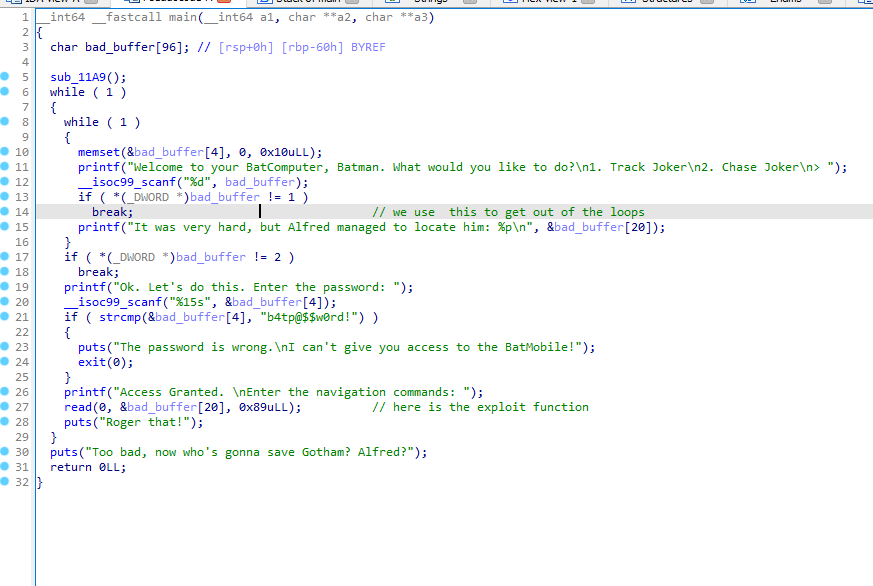The height and width of the screenshot is (586, 873).
Task: Click the dot marker on line 28 puts
Action: pyautogui.click(x=6, y=422)
